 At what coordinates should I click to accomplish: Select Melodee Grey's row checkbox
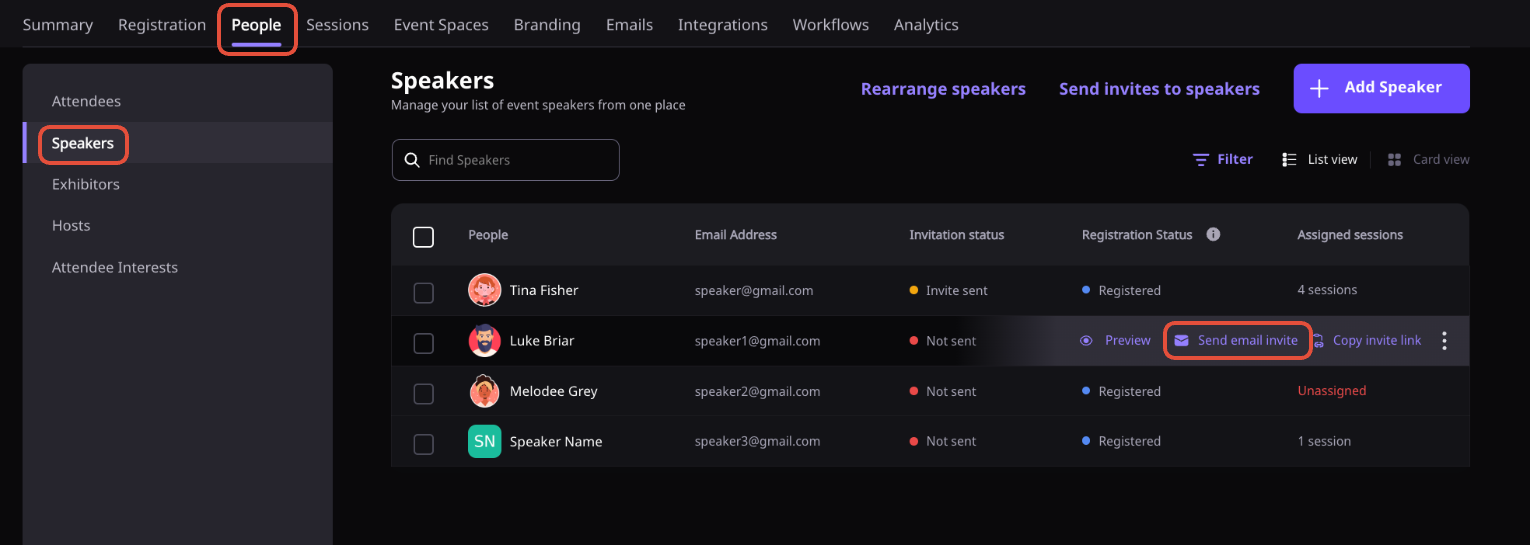point(423,393)
